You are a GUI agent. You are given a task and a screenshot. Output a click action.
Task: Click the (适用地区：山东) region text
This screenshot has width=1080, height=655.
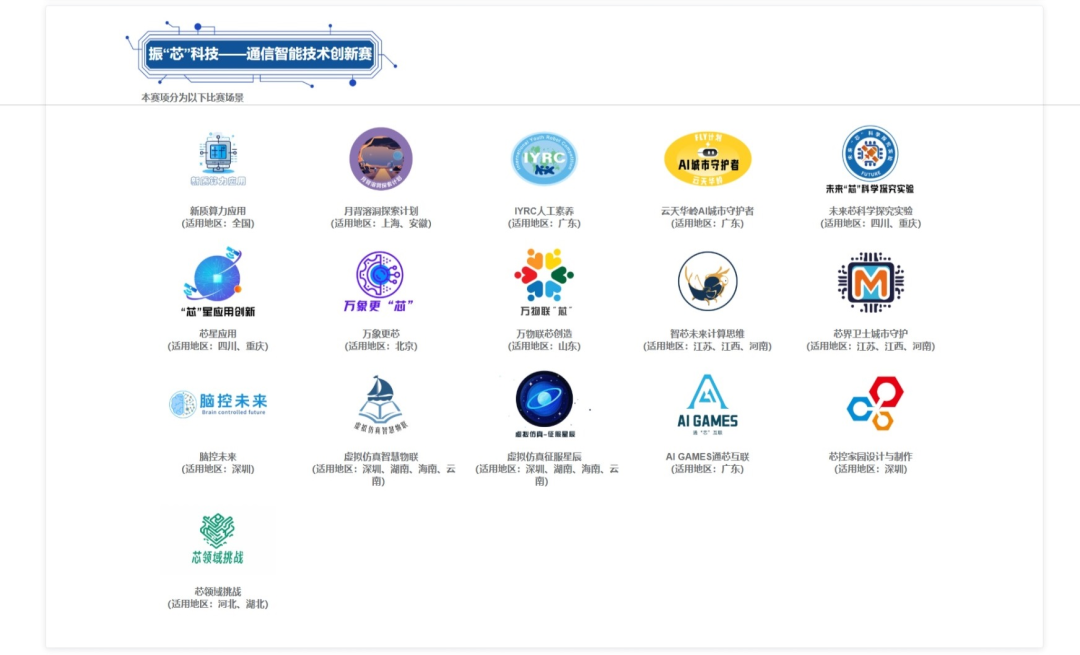pos(544,346)
